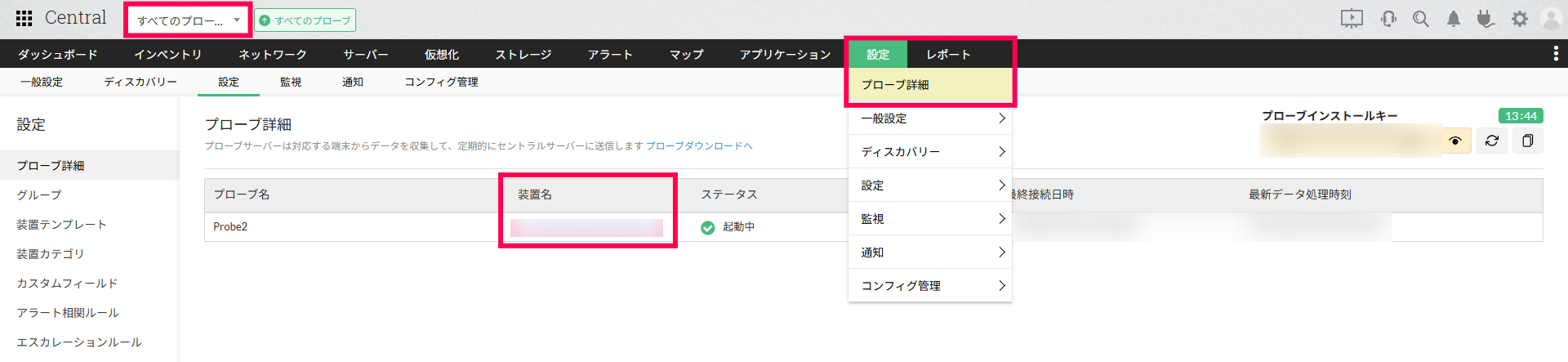Follow the プローブダウンロードへ link
The height and width of the screenshot is (362, 1568).
coord(699,146)
